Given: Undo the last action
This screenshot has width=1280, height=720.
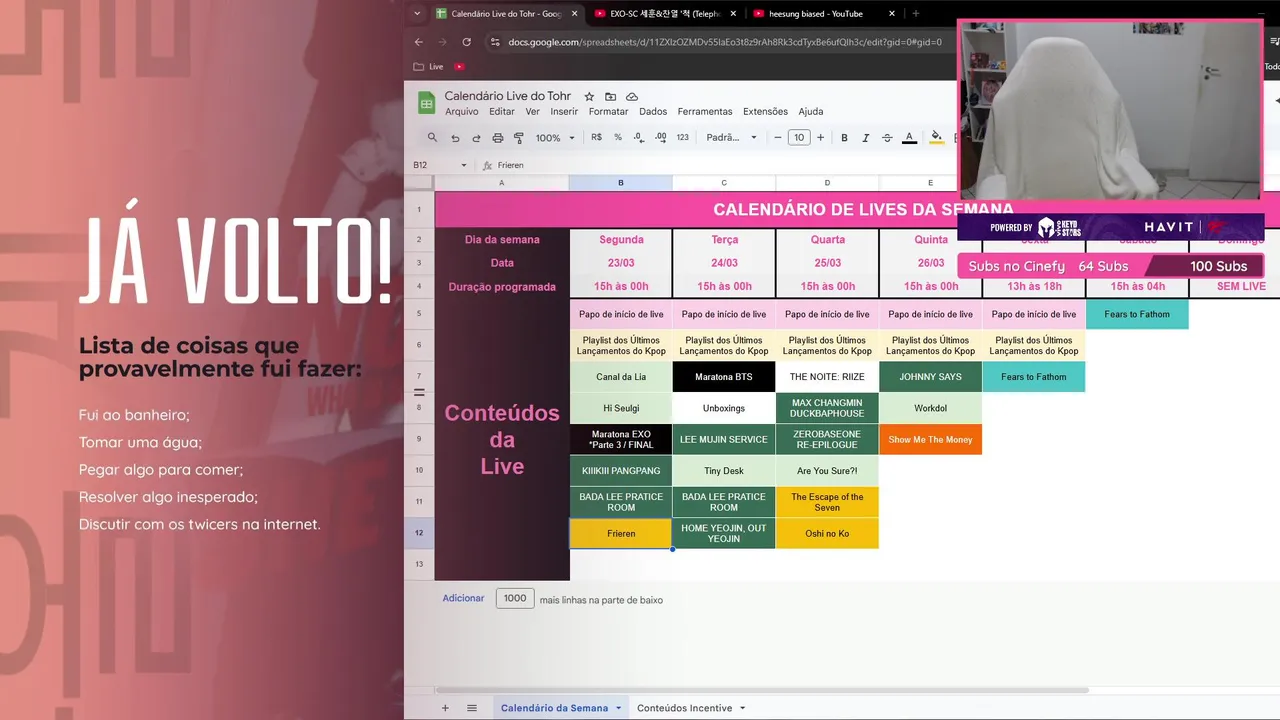Looking at the screenshot, I should click(x=455, y=138).
